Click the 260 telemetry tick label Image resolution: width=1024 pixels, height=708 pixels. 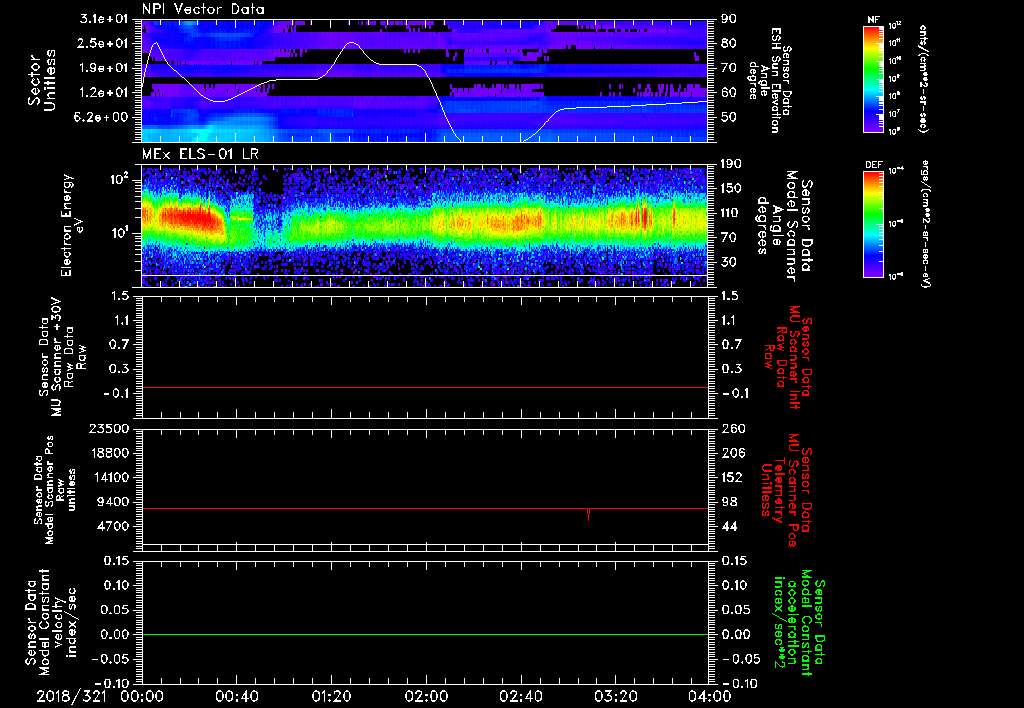pyautogui.click(x=731, y=429)
